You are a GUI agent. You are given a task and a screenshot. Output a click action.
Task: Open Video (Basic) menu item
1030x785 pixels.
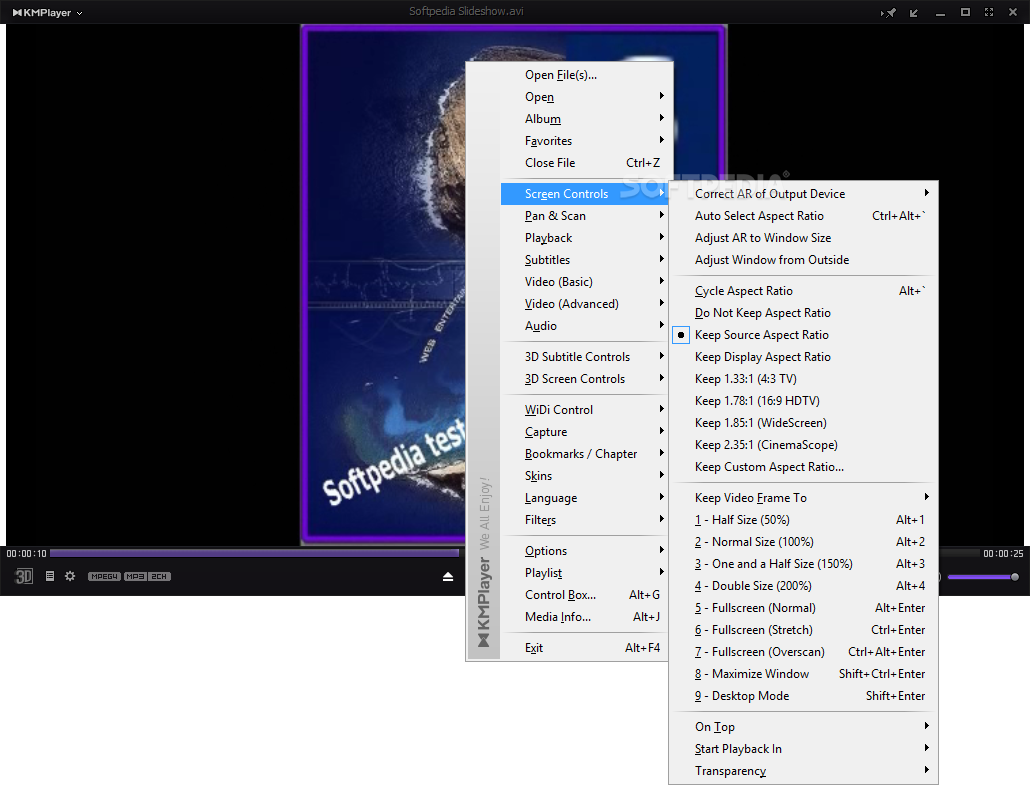[x=584, y=282]
